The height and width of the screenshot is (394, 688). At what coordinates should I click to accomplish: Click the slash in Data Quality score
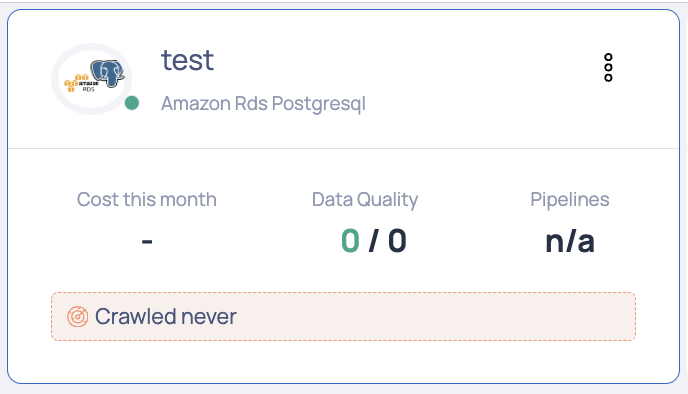374,241
